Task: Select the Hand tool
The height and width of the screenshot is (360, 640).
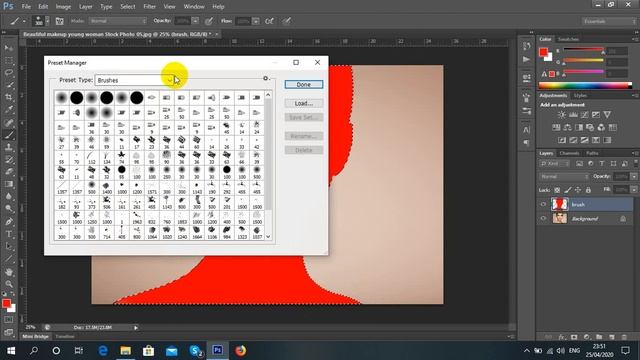Action: tap(9, 272)
